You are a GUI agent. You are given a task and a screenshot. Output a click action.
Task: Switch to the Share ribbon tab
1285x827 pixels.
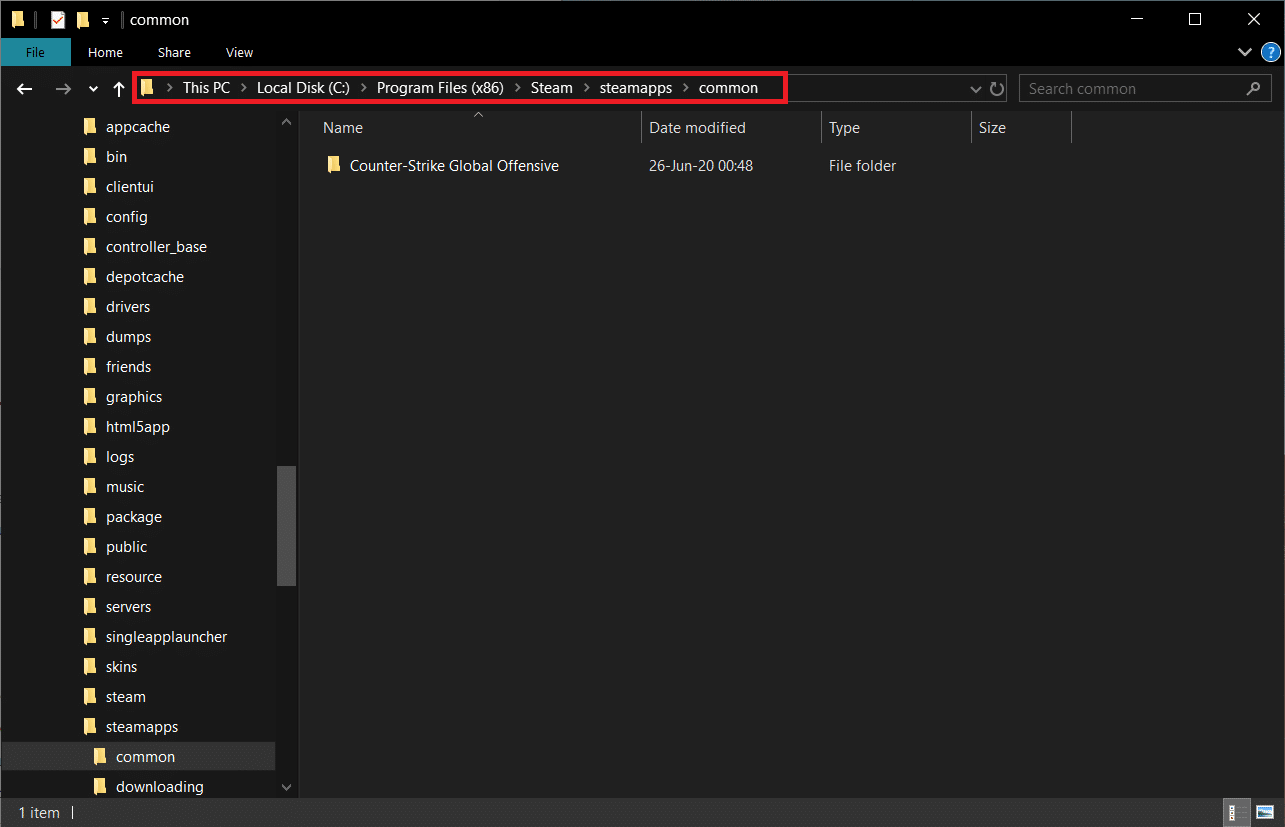174,52
